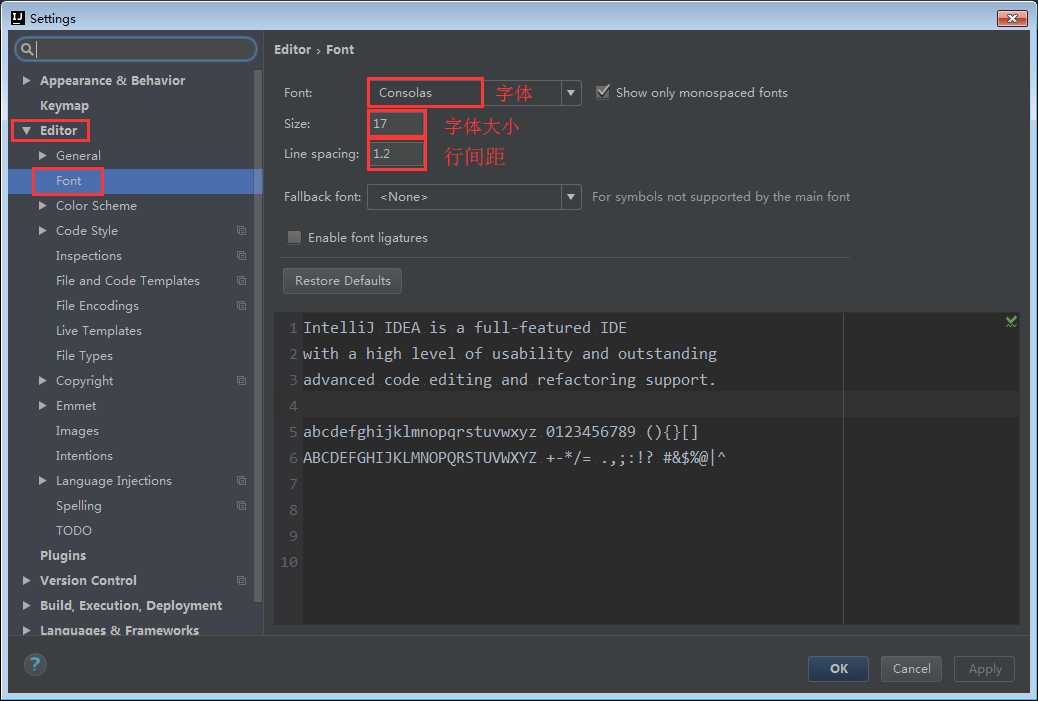Expand Languages & Frameworks arrow
Screen dimensions: 1038x701
[x=26, y=630]
